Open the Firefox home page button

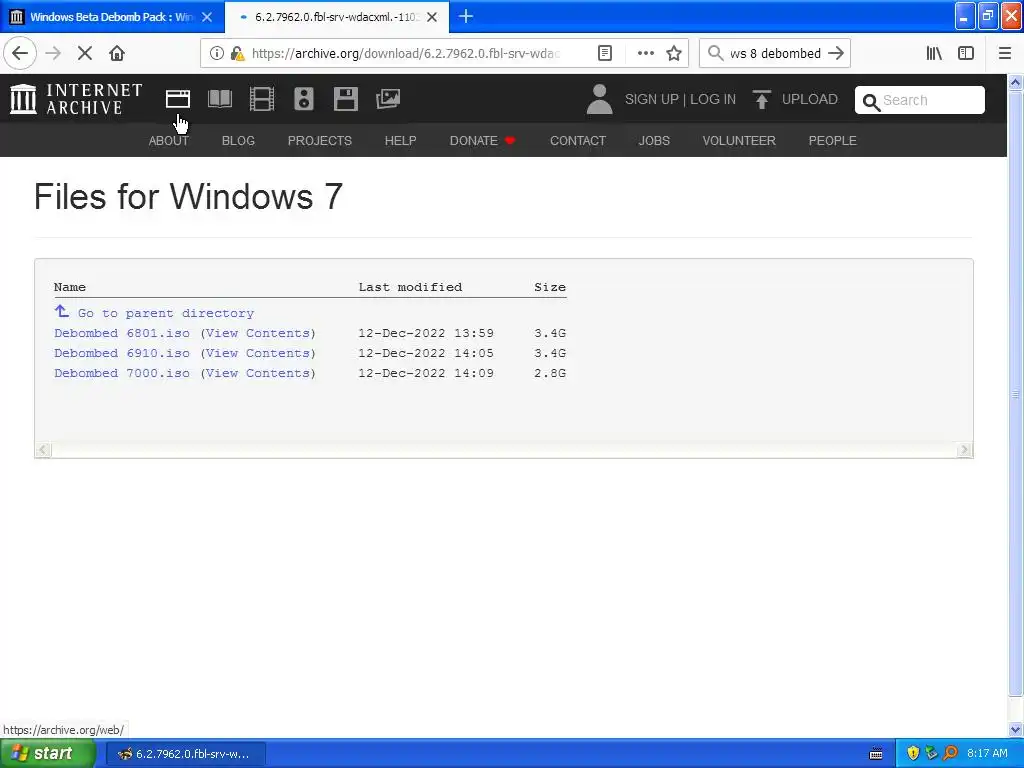(117, 53)
